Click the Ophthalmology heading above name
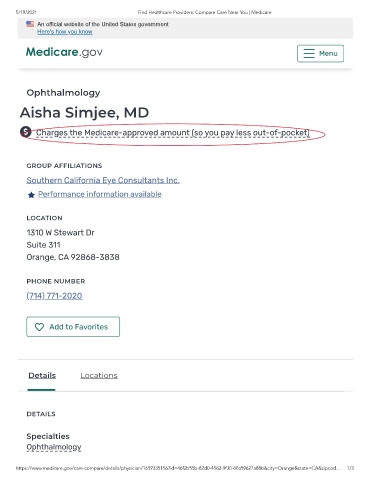The height and width of the screenshot is (480, 370). click(x=63, y=93)
